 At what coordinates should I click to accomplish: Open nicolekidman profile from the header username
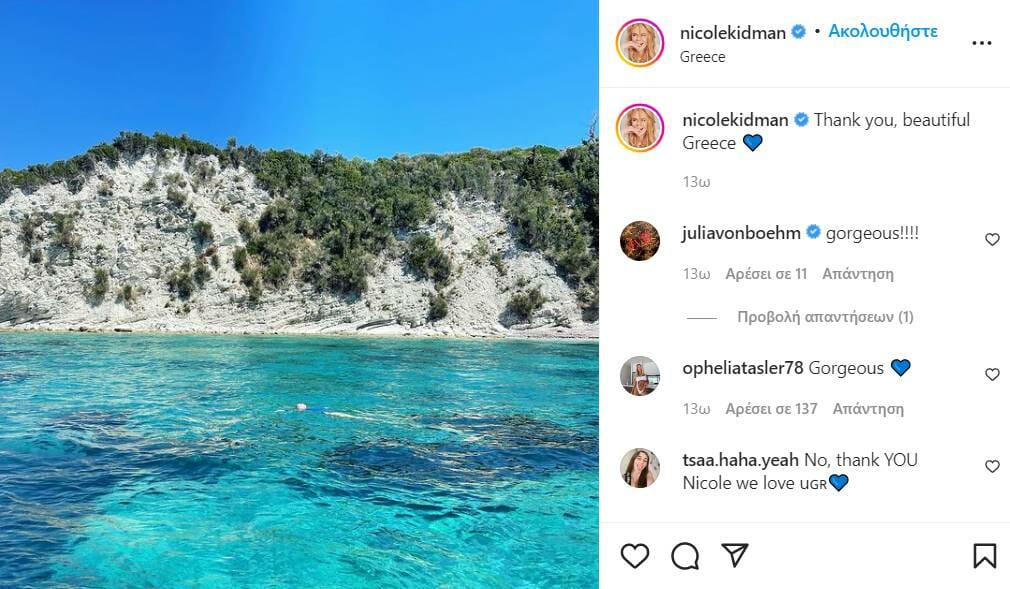click(733, 32)
